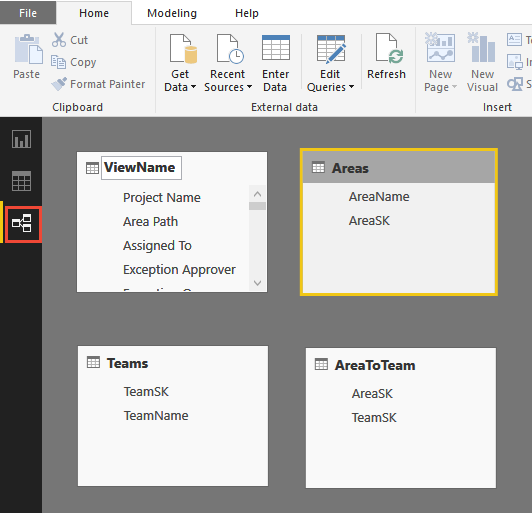Switch to the Data view icon
532x513 pixels.
(21, 181)
